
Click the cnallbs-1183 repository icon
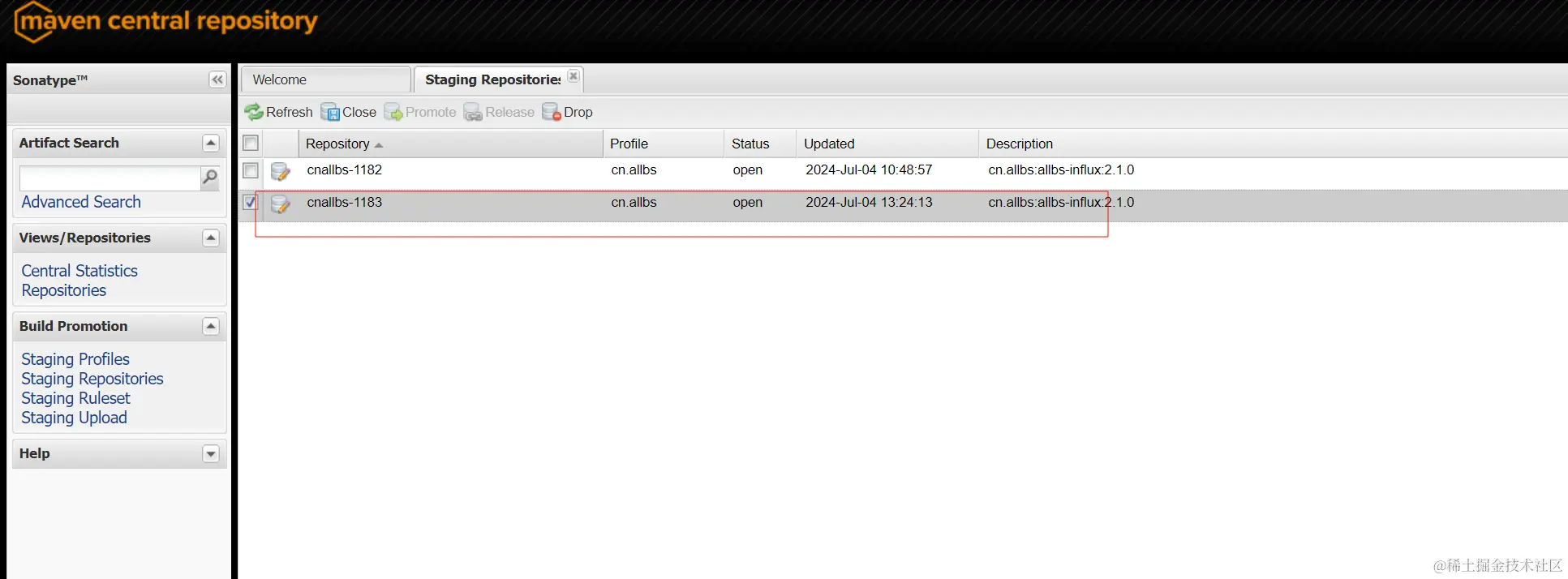tap(280, 204)
